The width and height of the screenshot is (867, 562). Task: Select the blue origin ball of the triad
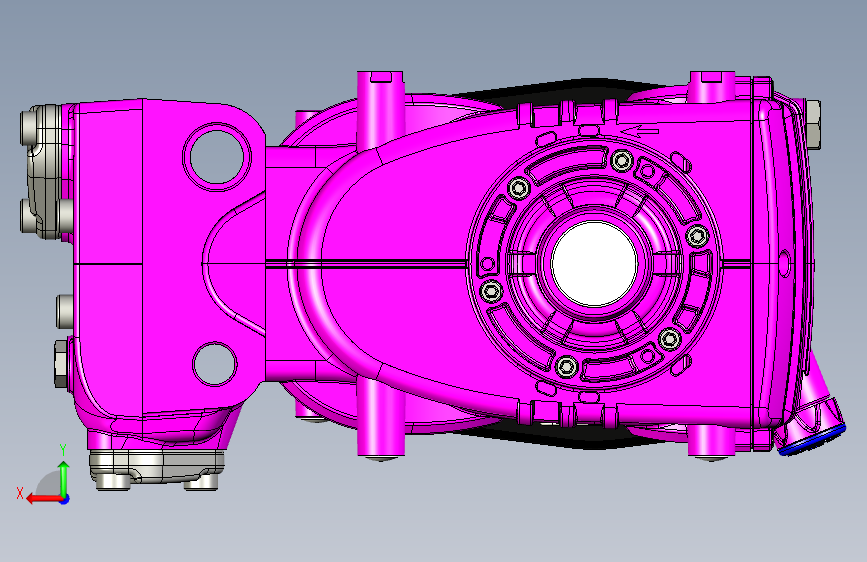65,499
